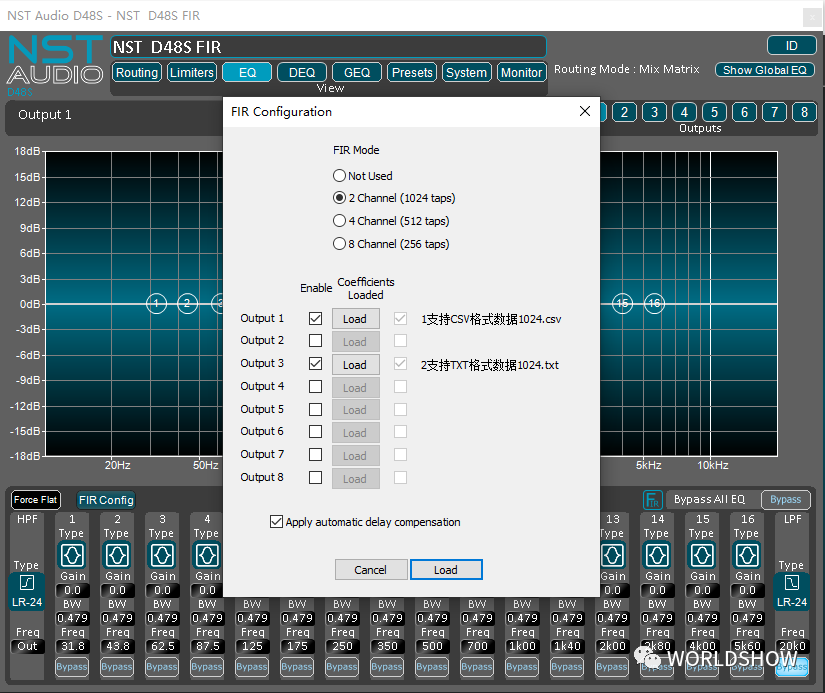825x693 pixels.
Task: Toggle Bypass for the 500 Hz band
Action: point(432,667)
